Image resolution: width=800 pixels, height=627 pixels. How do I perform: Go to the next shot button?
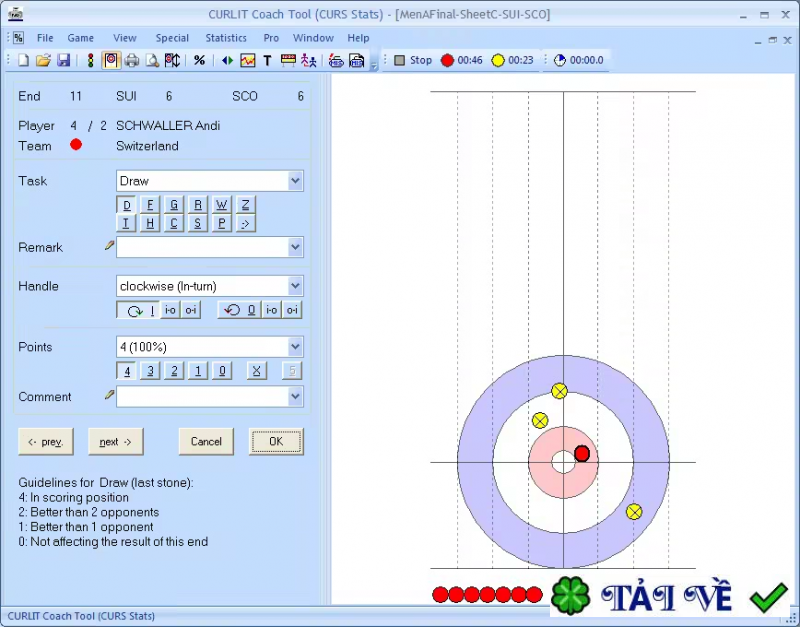[x=115, y=441]
